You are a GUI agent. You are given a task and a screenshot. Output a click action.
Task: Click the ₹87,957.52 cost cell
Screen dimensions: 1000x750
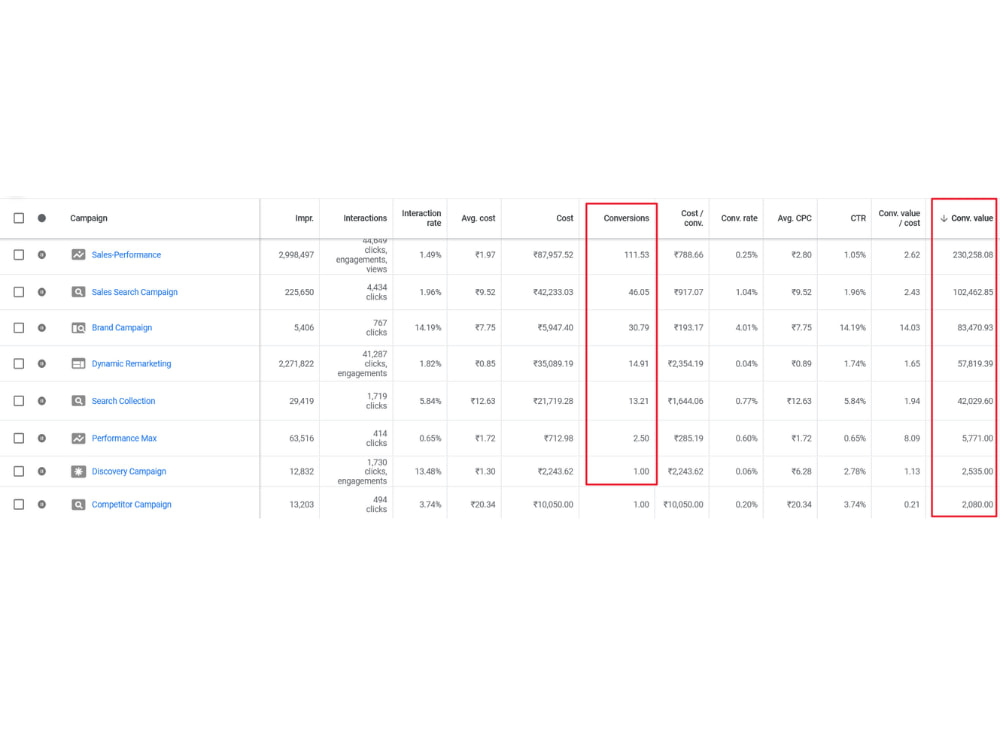click(x=553, y=254)
